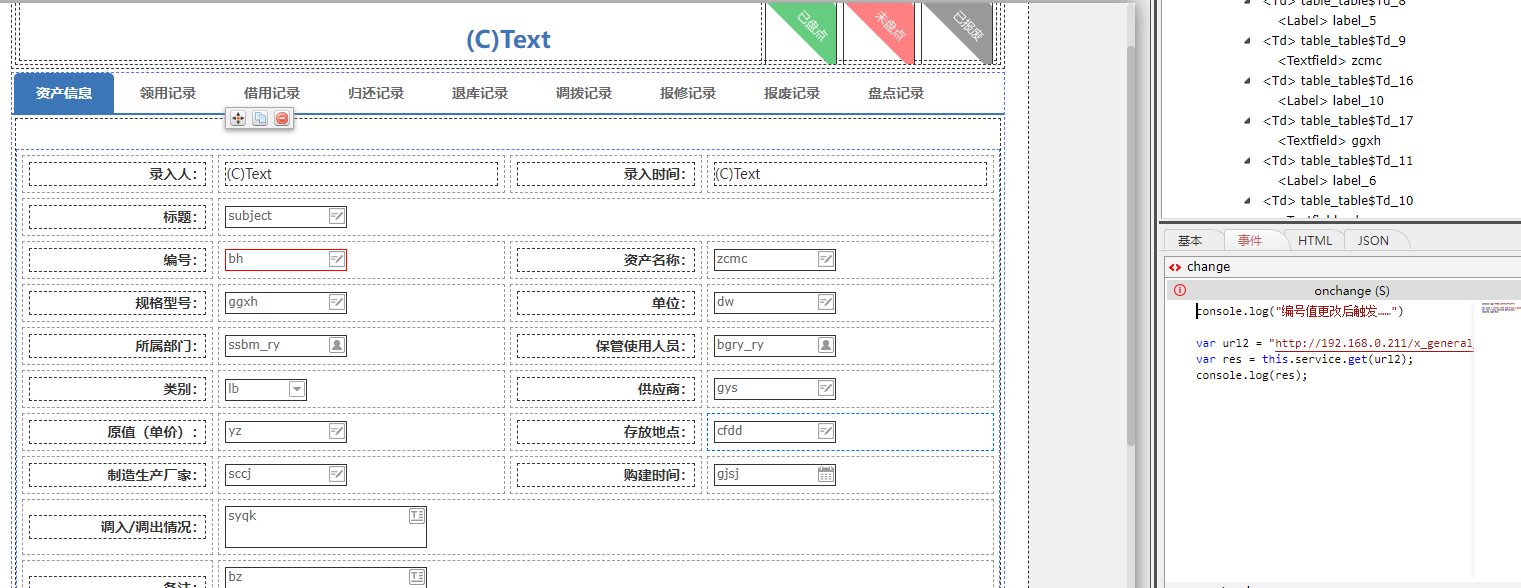Click the edit icon in bh field
The height and width of the screenshot is (588, 1521).
click(x=337, y=259)
